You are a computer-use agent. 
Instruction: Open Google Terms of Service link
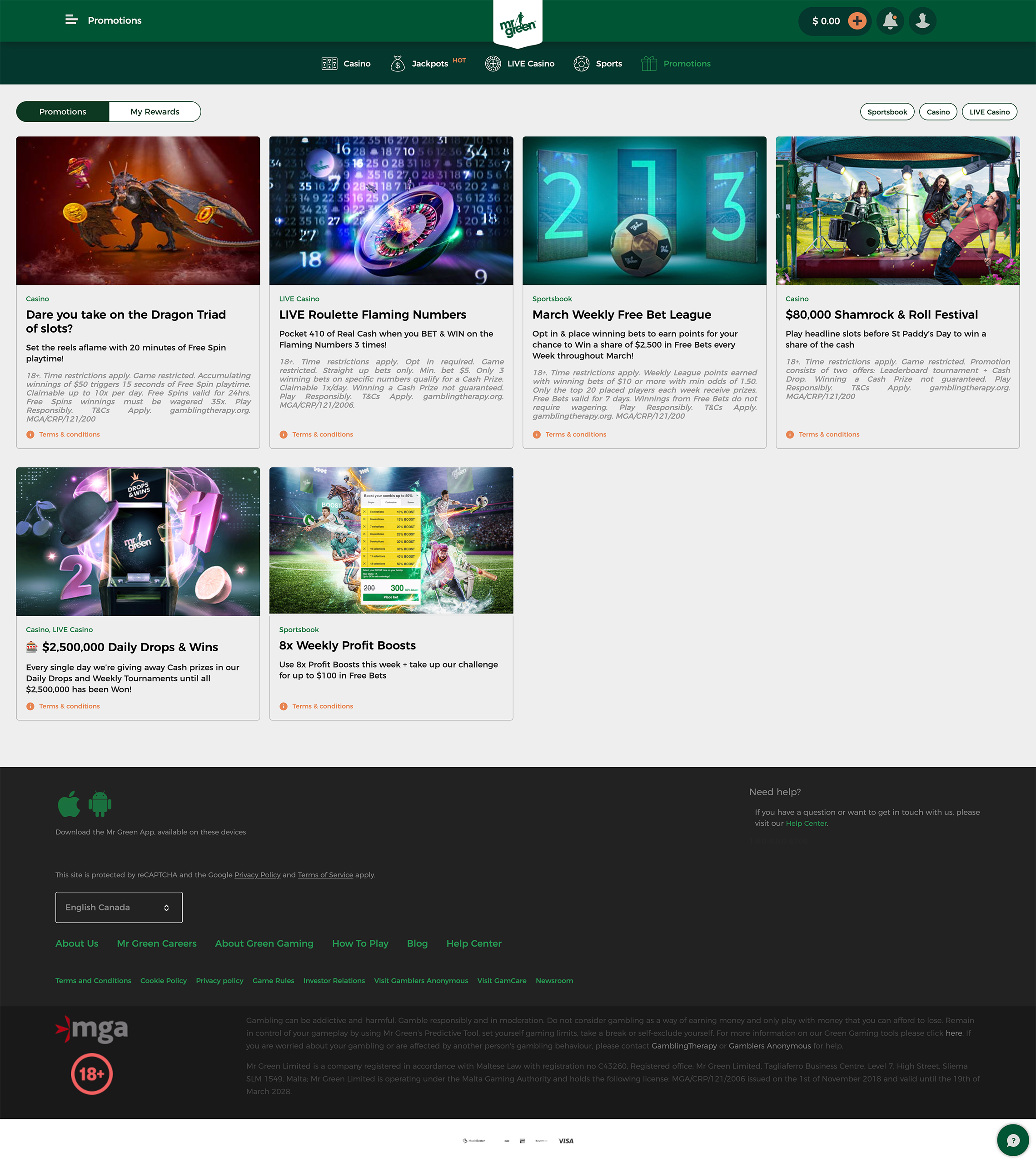pos(326,874)
